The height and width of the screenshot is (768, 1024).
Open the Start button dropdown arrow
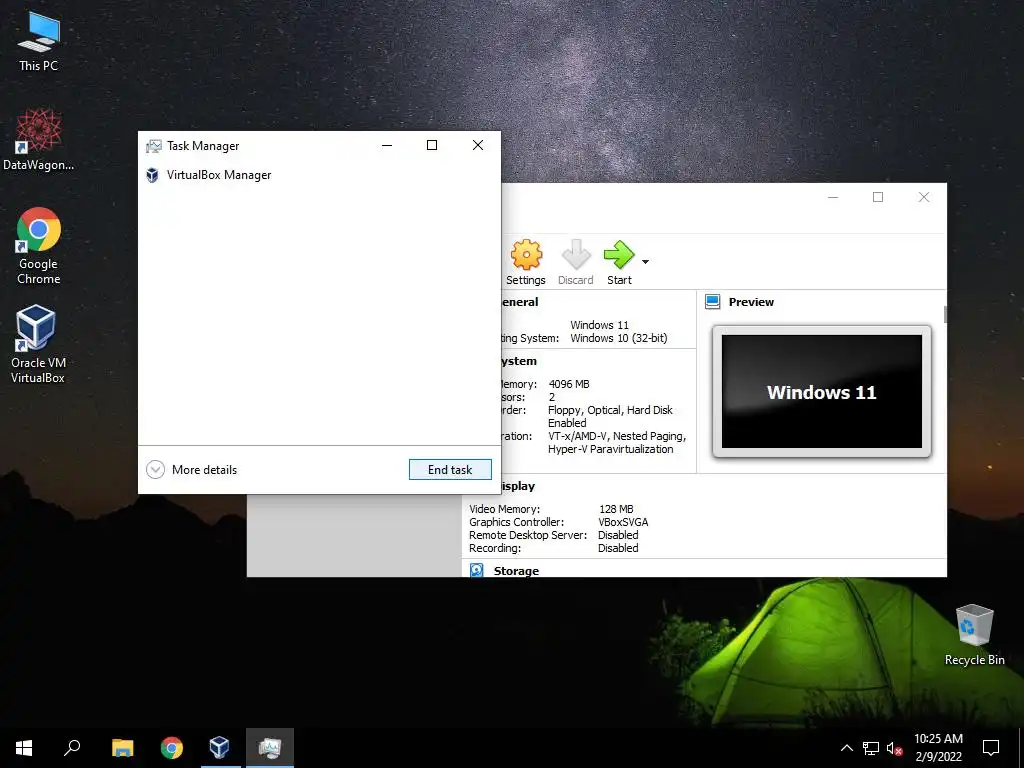click(x=645, y=262)
